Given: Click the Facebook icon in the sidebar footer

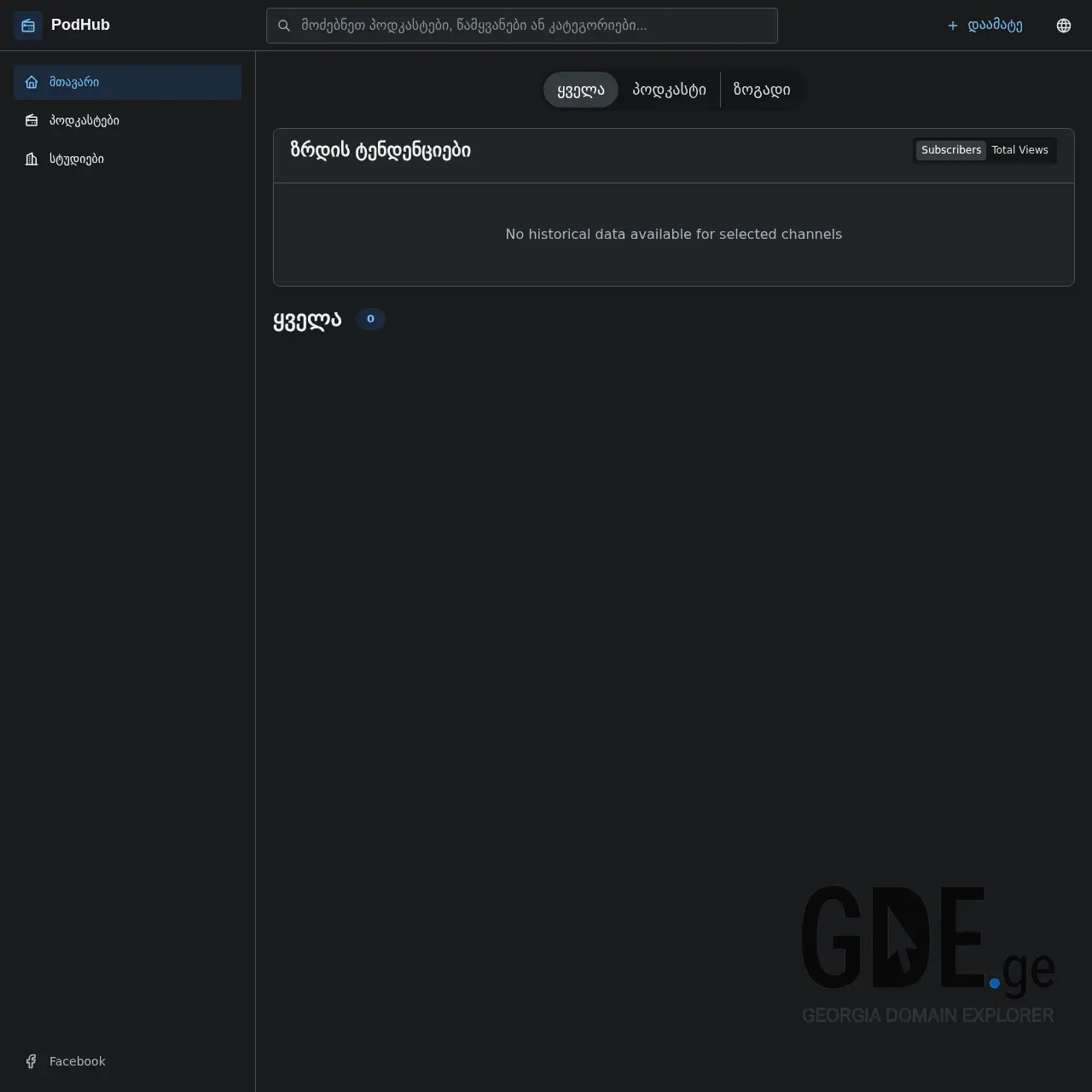Looking at the screenshot, I should click(x=31, y=1061).
